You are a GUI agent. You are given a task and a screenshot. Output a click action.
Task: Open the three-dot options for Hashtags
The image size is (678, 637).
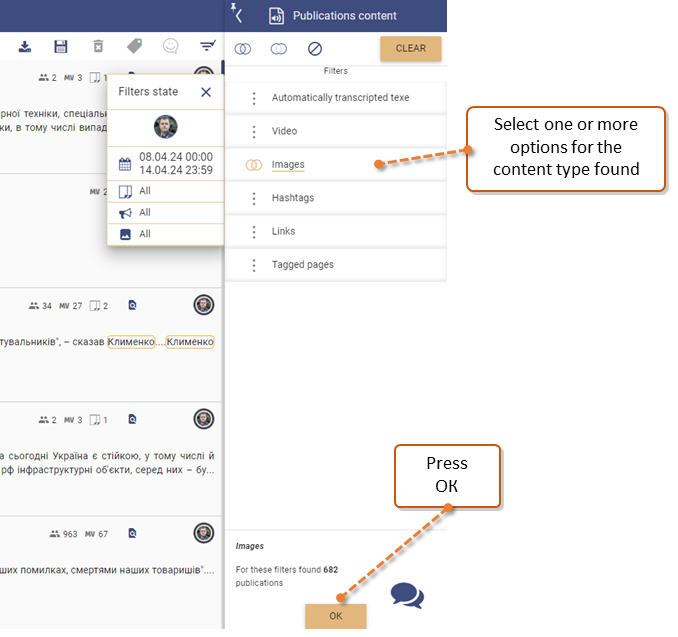tap(254, 198)
